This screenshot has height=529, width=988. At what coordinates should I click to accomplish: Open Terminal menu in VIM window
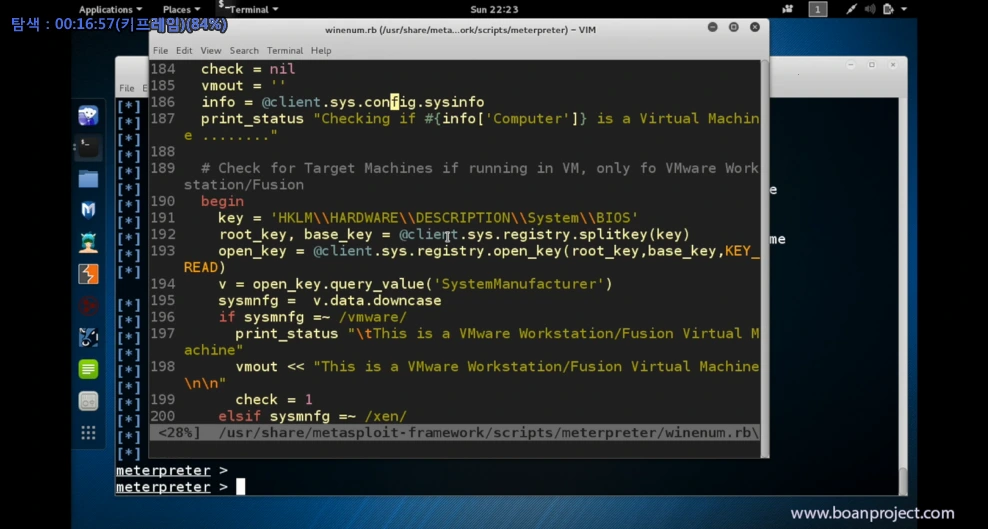point(285,50)
